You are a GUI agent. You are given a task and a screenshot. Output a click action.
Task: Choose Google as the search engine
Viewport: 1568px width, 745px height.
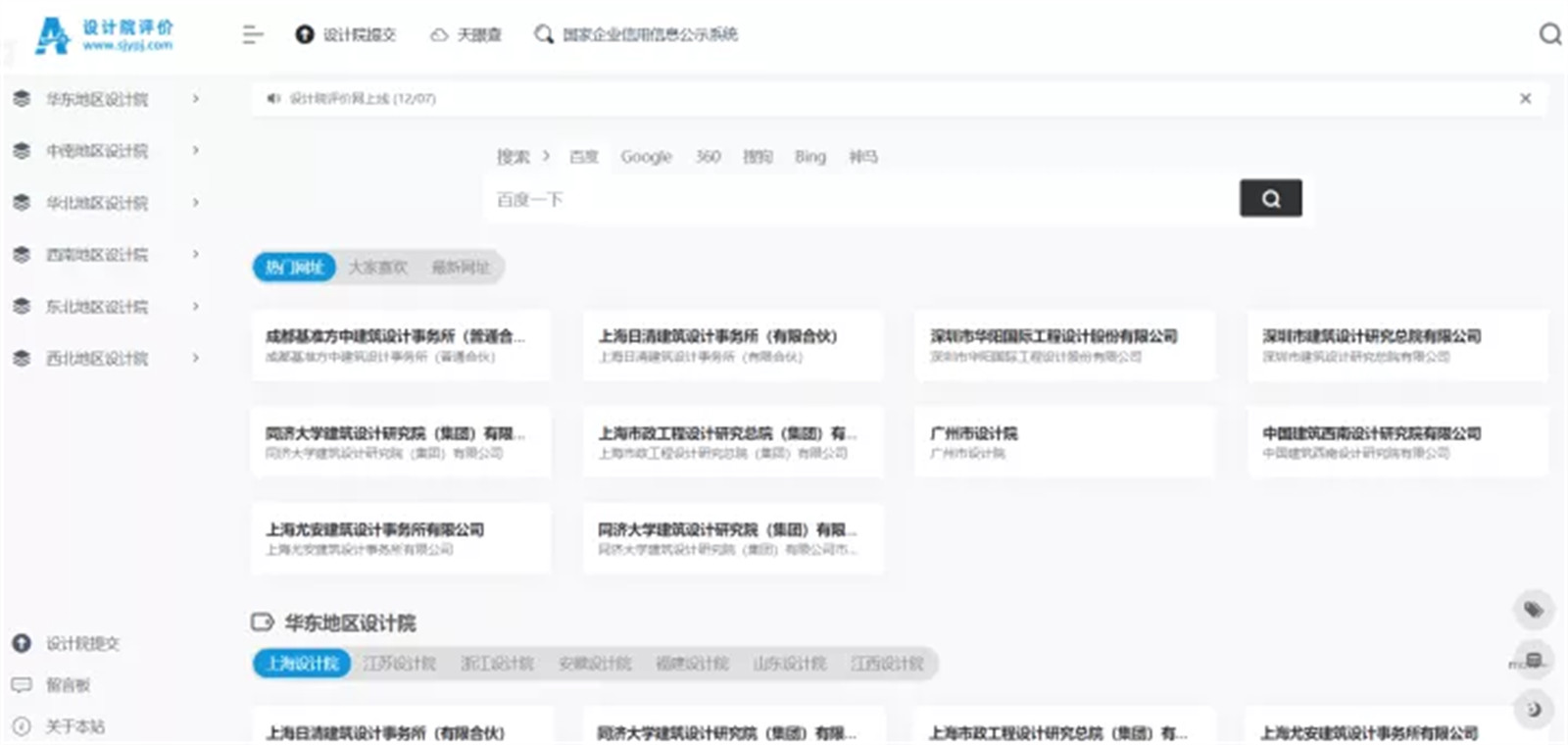(646, 157)
